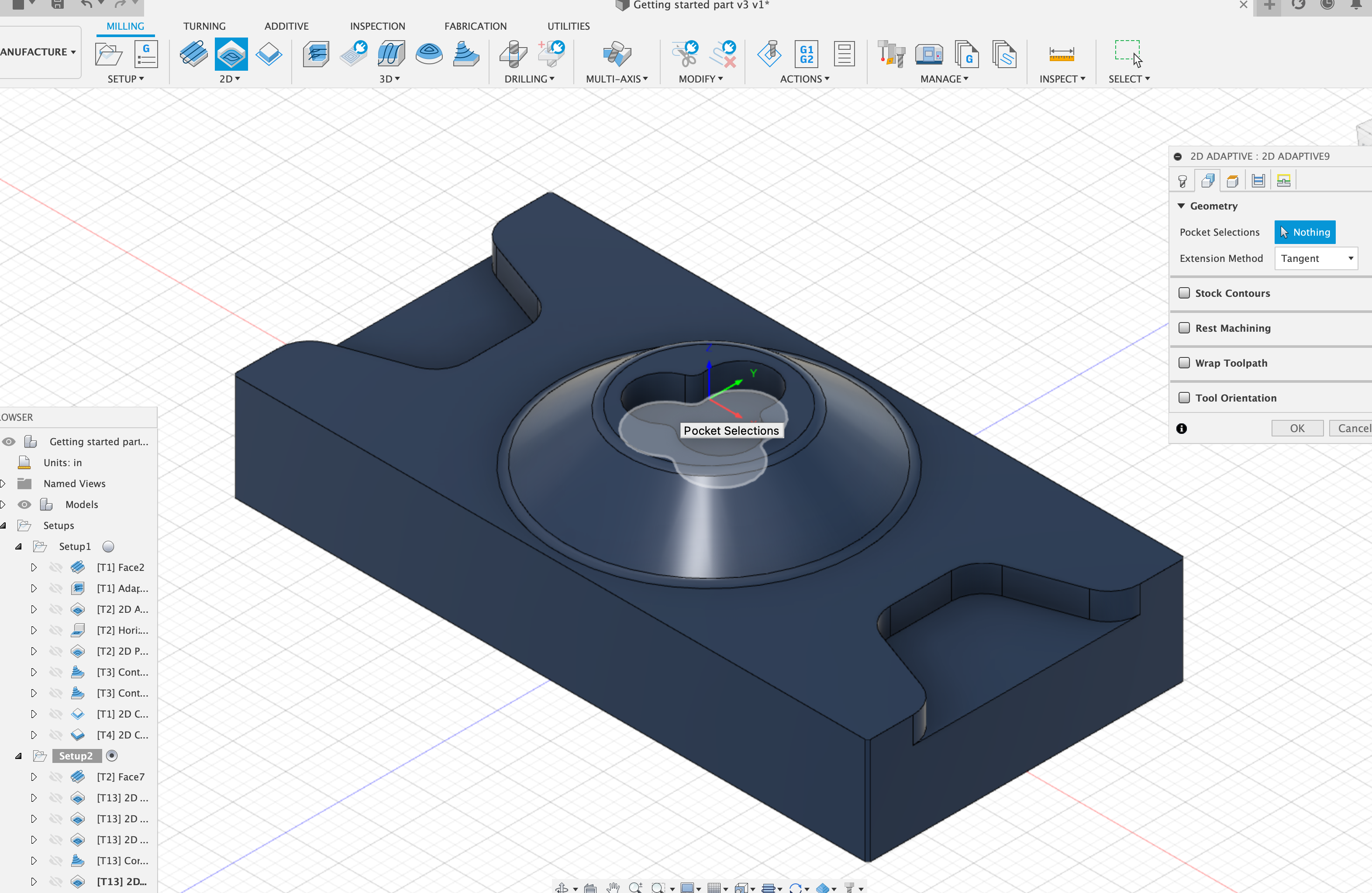Toggle the Wrap Toolpath checkbox
Viewport: 1372px width, 893px height.
(1184, 362)
